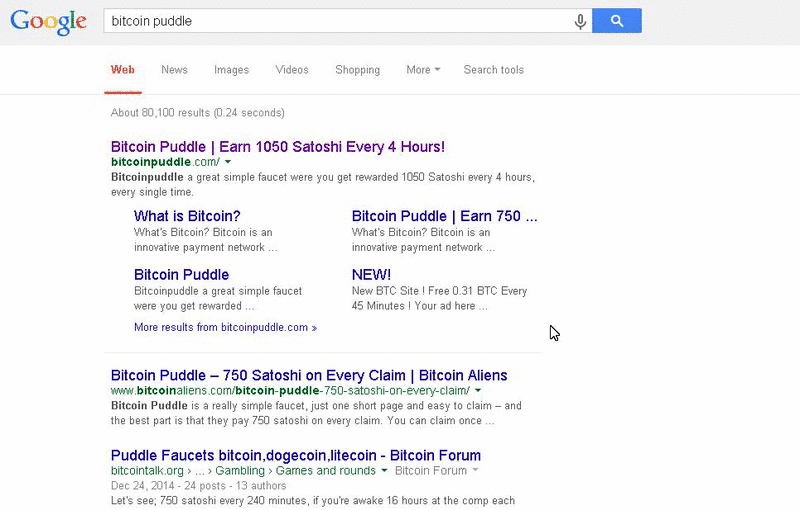Click the green 'bitcoinpuddle.com/' URL text
Screen dimensions: 800x510
pyautogui.click(x=165, y=162)
